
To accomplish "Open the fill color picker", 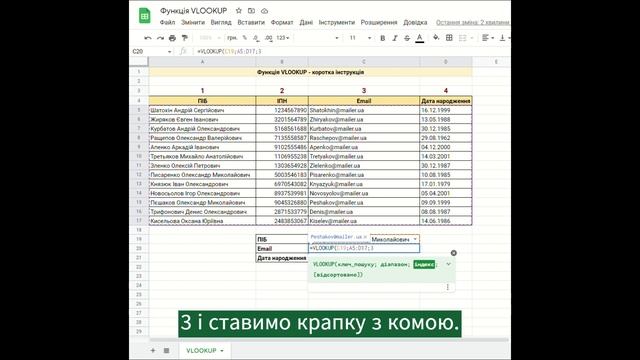I will (x=436, y=38).
